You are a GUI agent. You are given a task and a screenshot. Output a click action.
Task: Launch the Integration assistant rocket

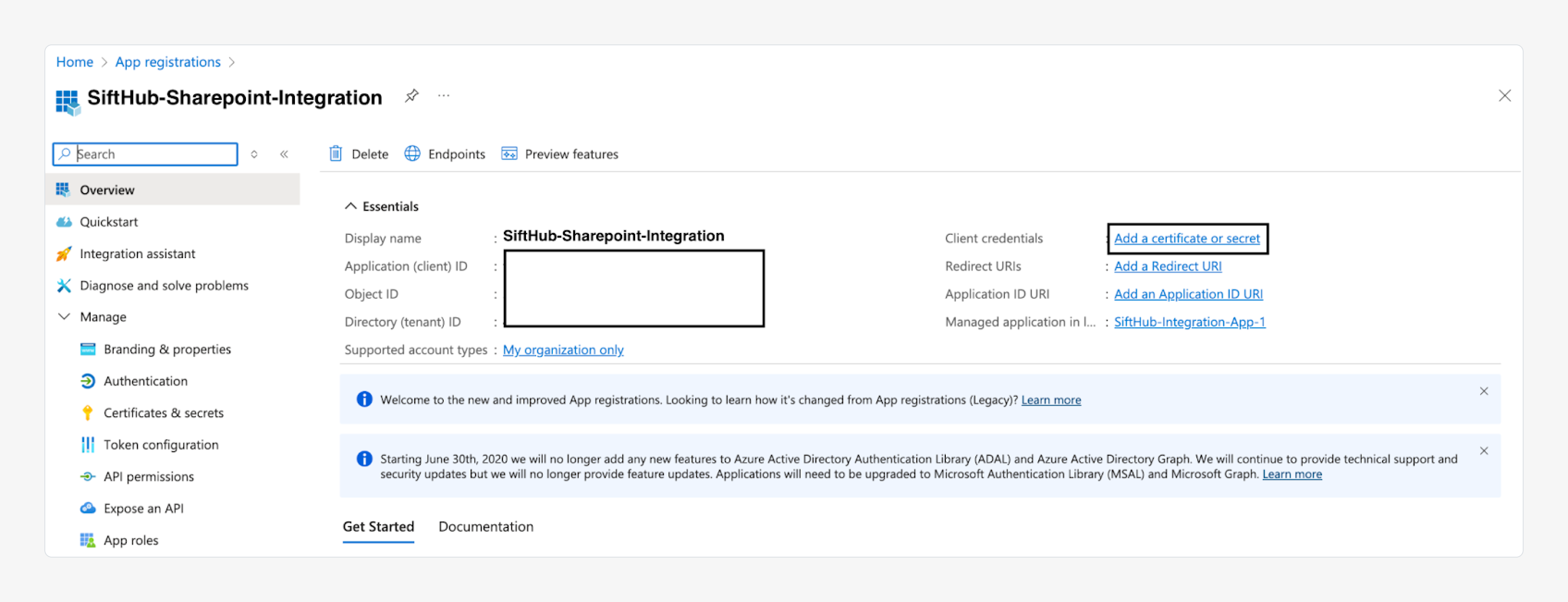(63, 254)
